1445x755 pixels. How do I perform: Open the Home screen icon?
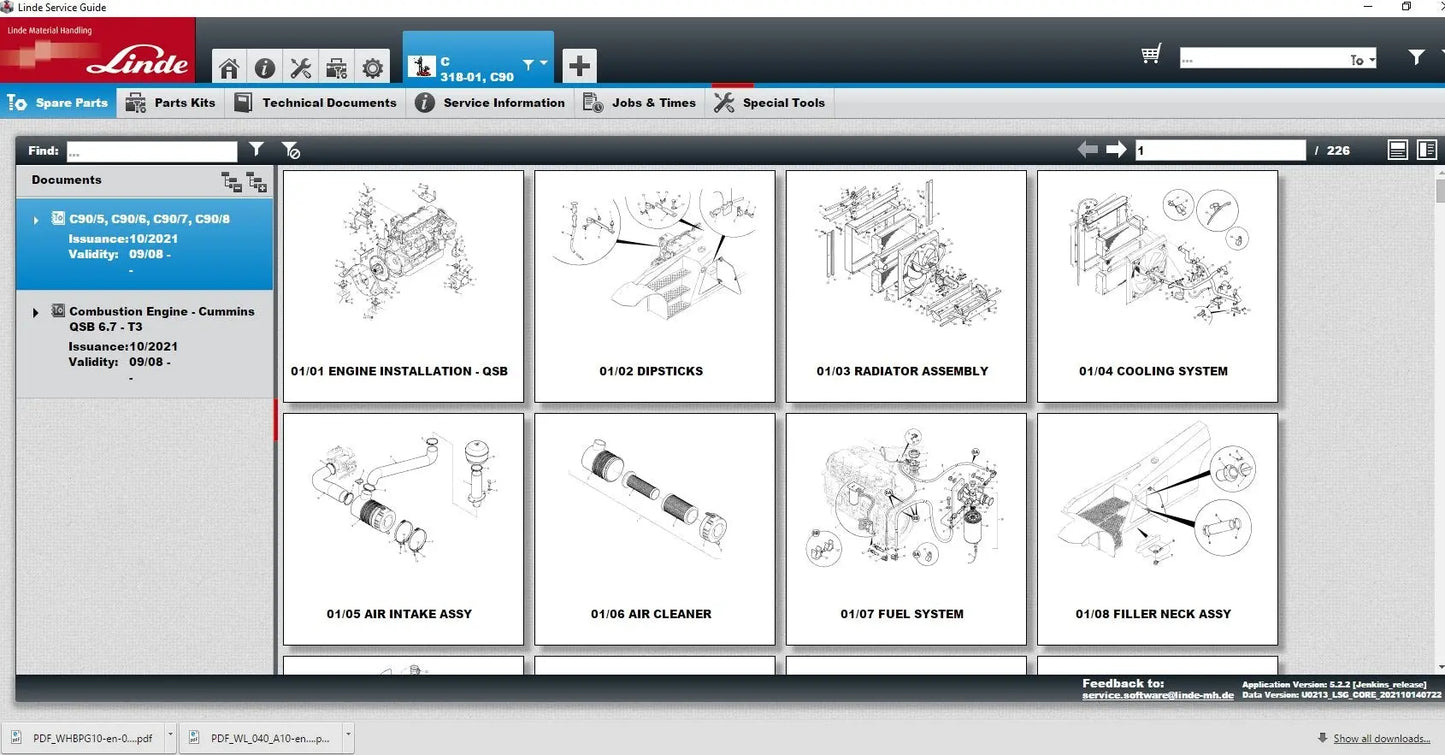(228, 67)
